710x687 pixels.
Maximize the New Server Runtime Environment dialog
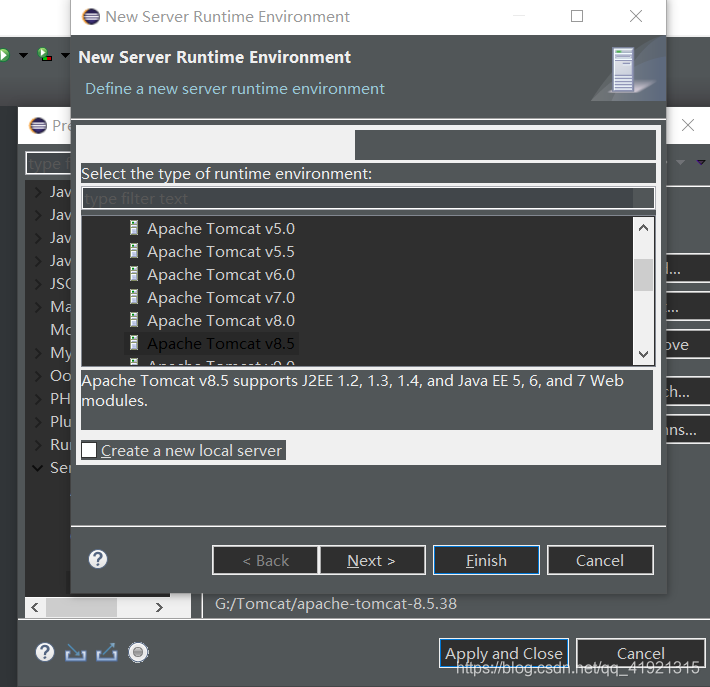click(577, 16)
